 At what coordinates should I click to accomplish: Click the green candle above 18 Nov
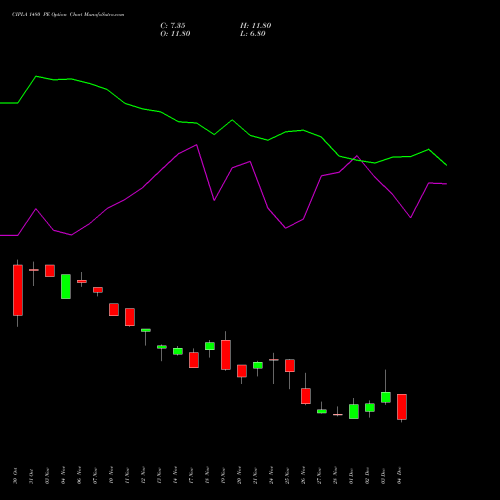[210, 346]
